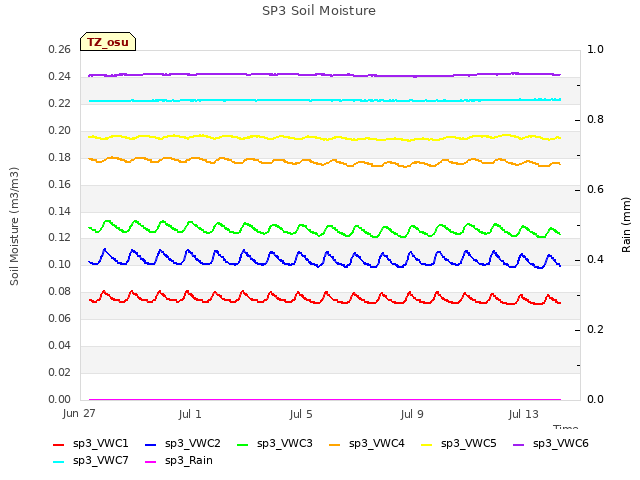The height and width of the screenshot is (480, 640).
Task: Toggle sp3_VWC2 series in the legend
Action: point(182,443)
